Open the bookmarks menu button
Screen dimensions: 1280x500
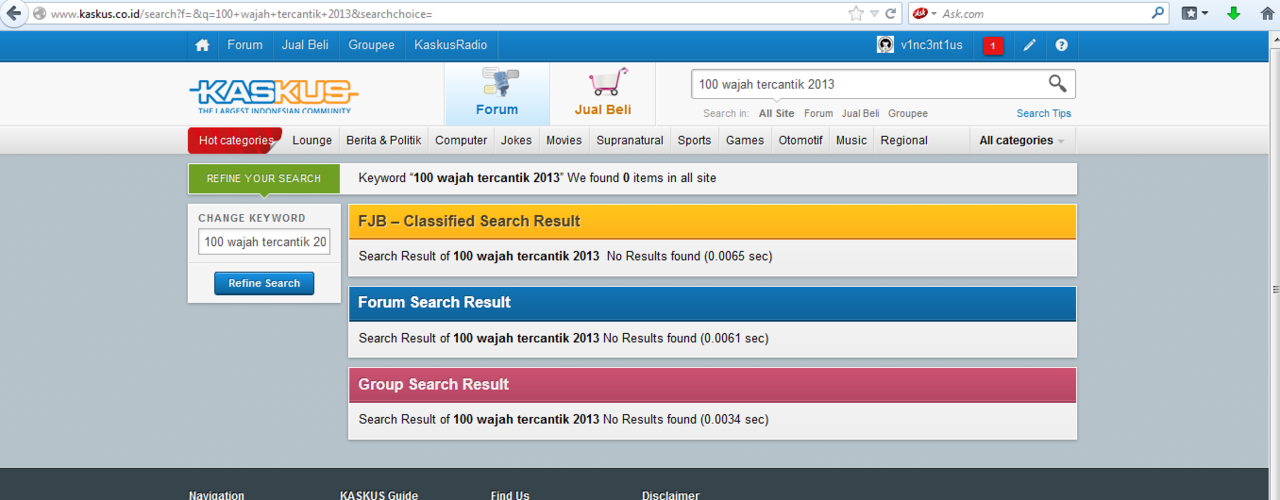pos(1195,13)
